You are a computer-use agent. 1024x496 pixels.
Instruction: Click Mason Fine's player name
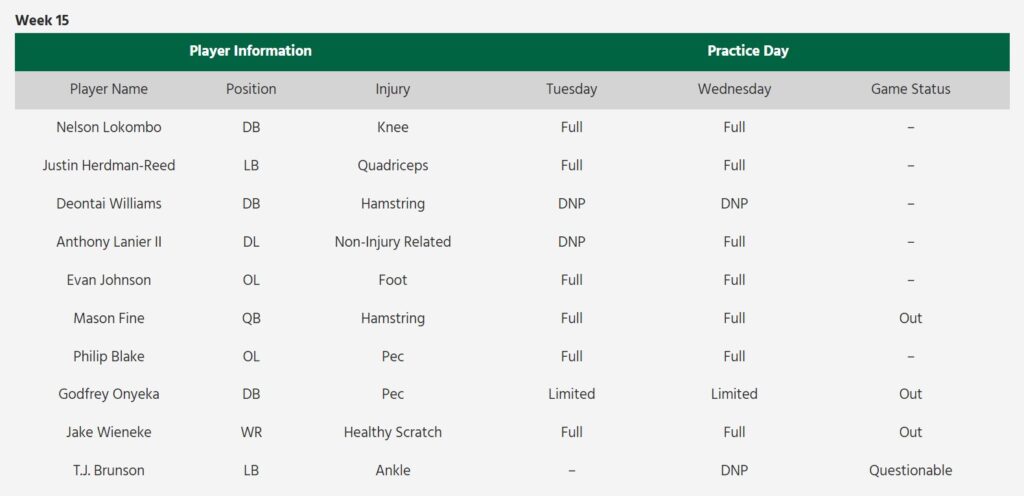[109, 318]
